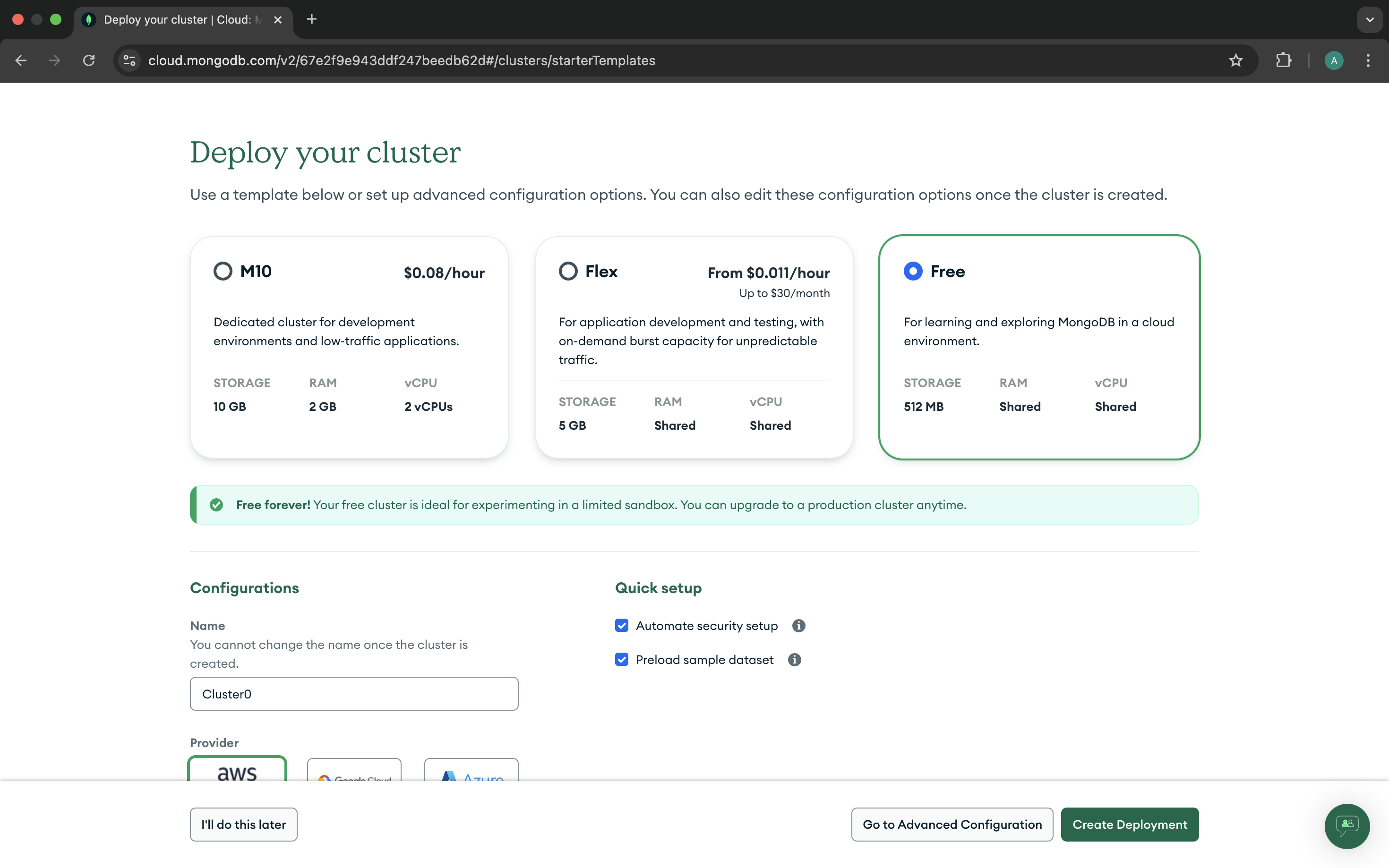This screenshot has width=1389, height=868.
Task: Click info icon beside Preload sample dataset
Action: pyautogui.click(x=794, y=660)
